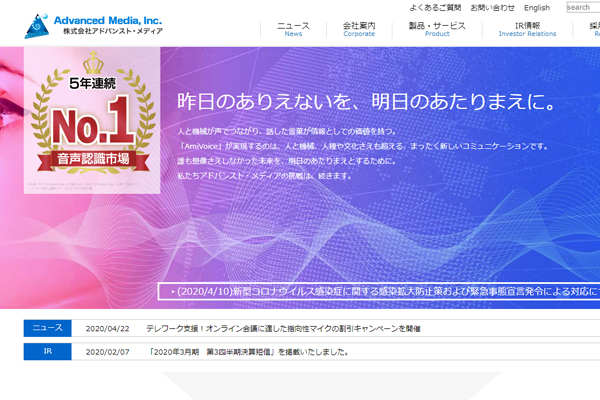Viewport: 600px width, 400px height.
Task: Open the よくあるご質問 link
Action: click(435, 8)
